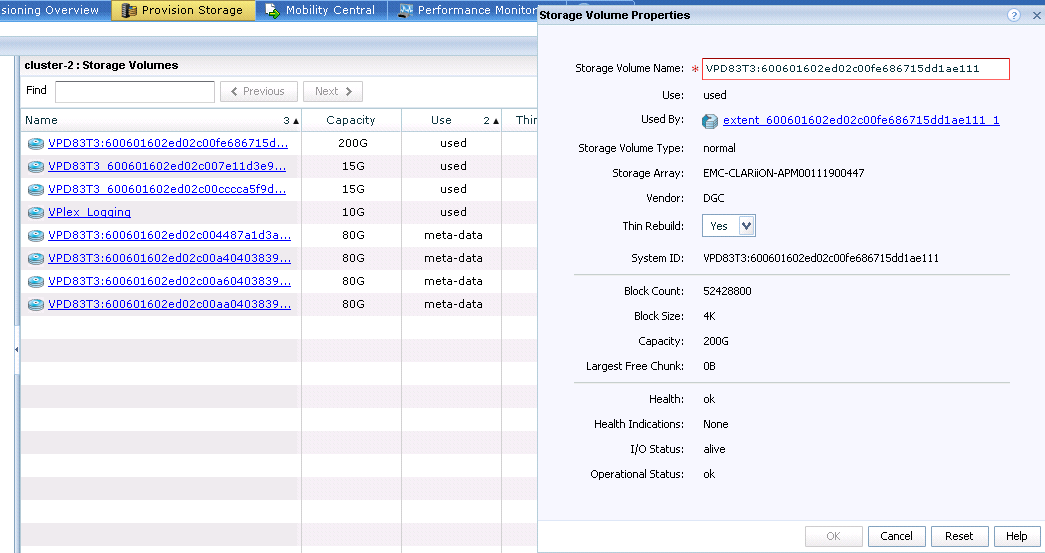Click the disk icon beside VPD83T3:600601602ed02c00a60403839... row
Image resolution: width=1045 pixels, height=553 pixels.
36,281
